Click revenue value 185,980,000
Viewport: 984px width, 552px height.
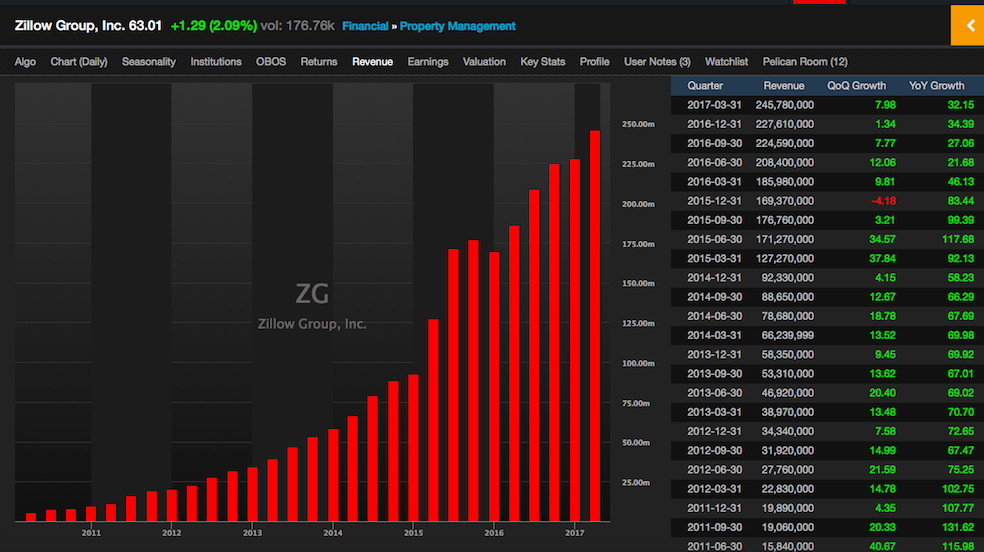pos(784,182)
